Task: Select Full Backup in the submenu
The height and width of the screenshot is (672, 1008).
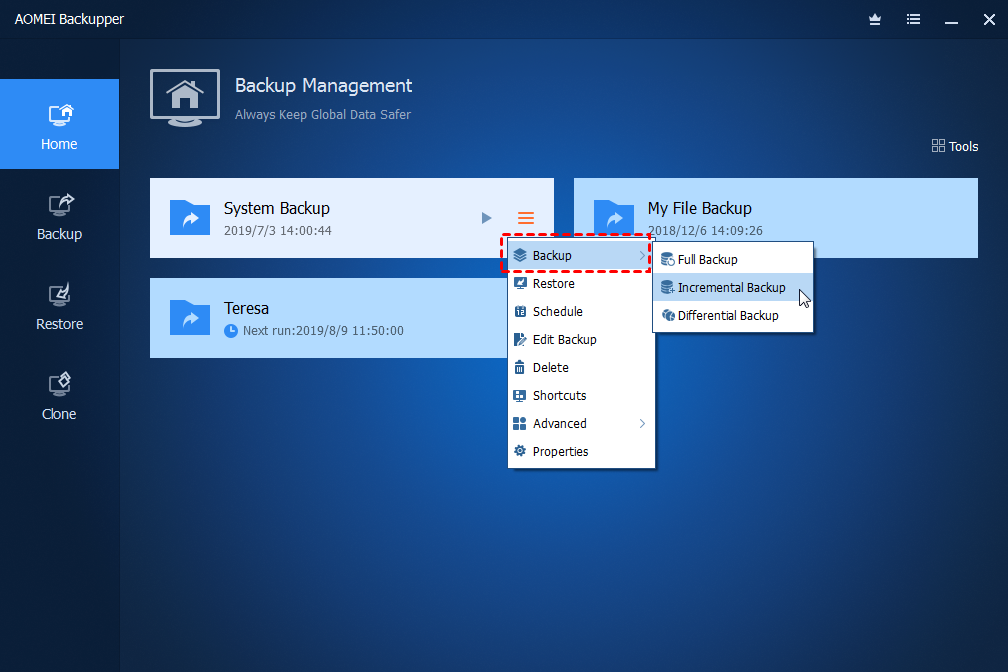Action: tap(733, 259)
